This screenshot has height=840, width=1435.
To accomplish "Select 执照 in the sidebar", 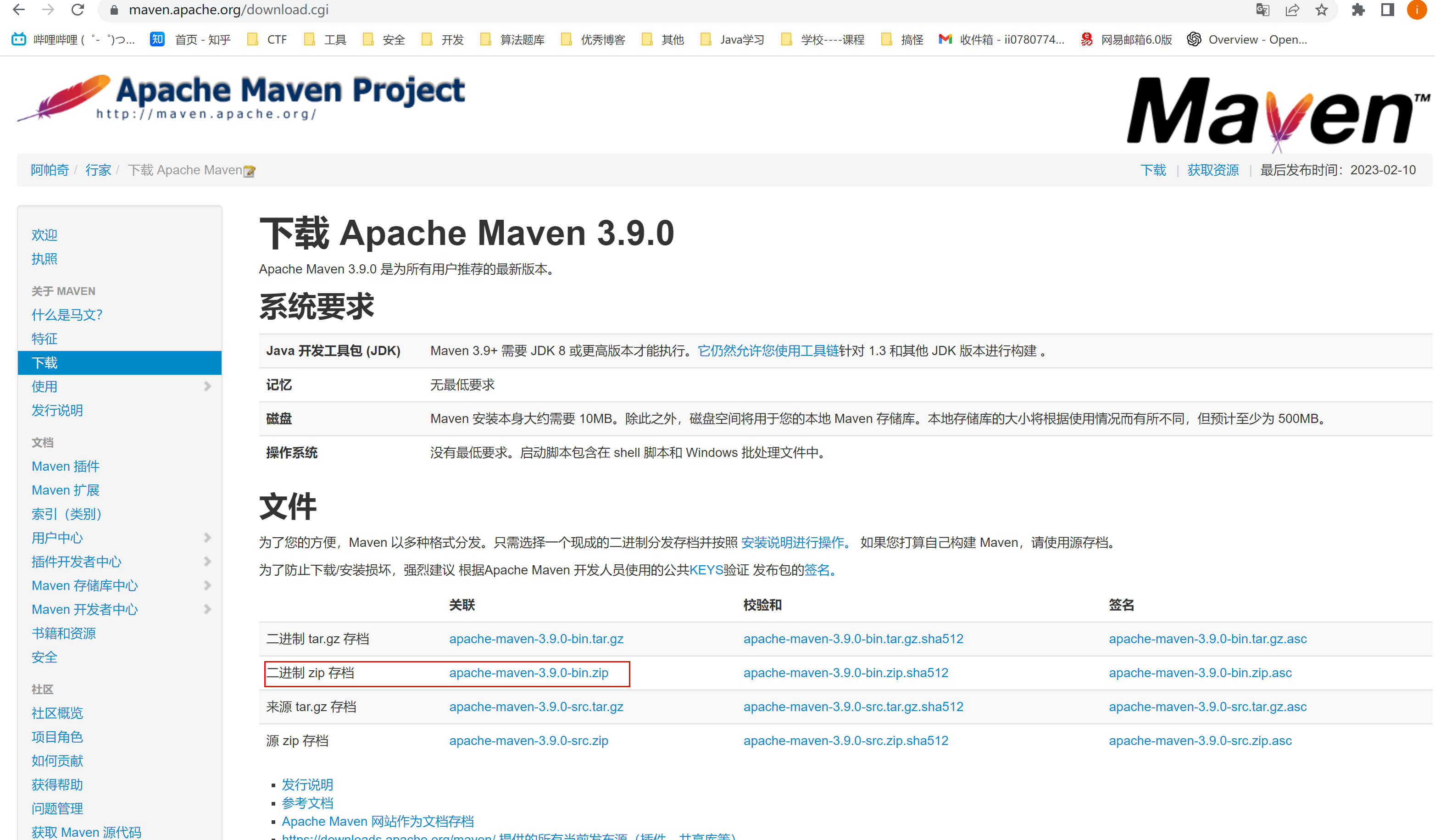I will (x=44, y=259).
